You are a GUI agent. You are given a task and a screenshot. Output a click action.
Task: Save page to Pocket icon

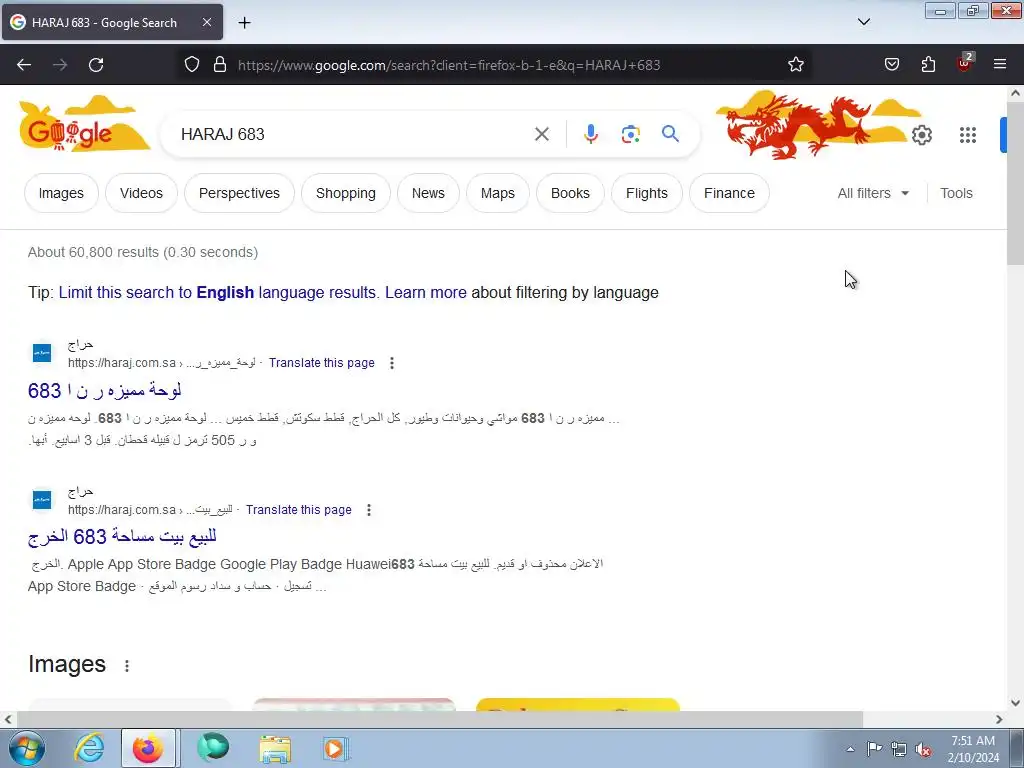[891, 65]
